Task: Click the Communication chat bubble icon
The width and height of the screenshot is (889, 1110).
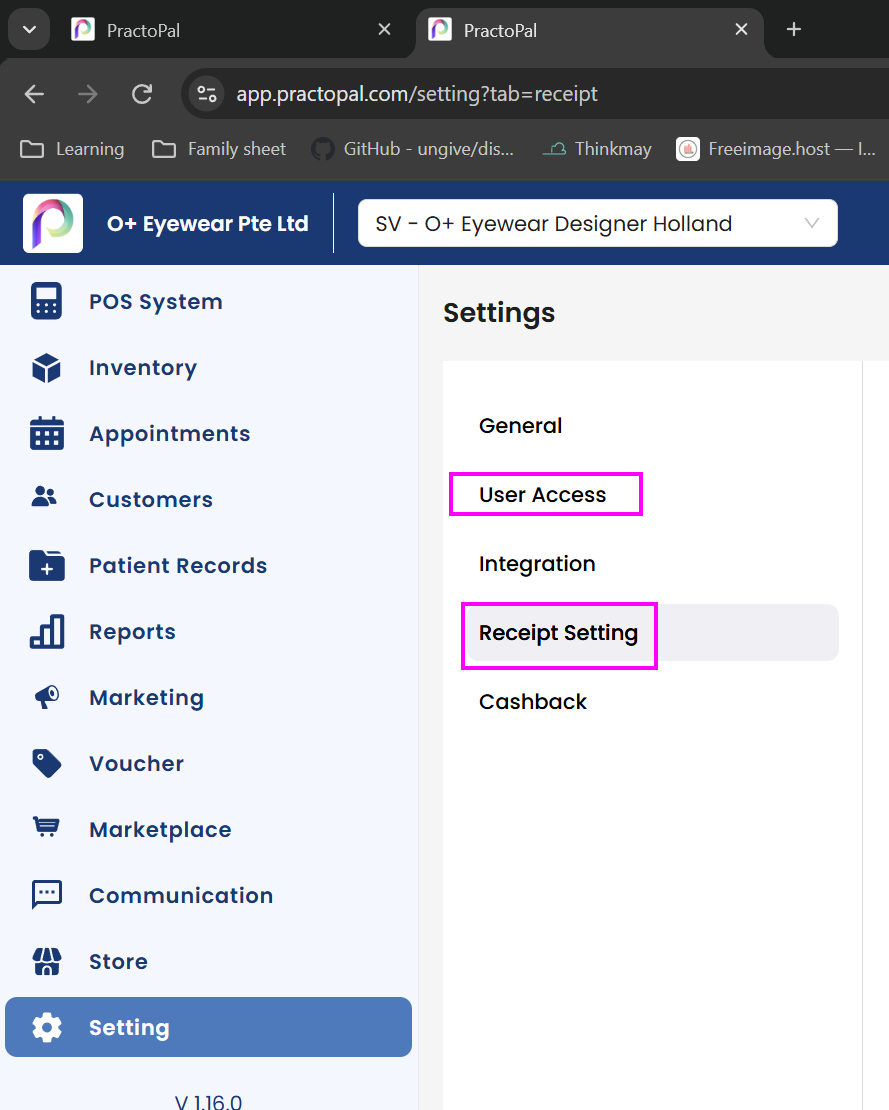Action: click(47, 895)
